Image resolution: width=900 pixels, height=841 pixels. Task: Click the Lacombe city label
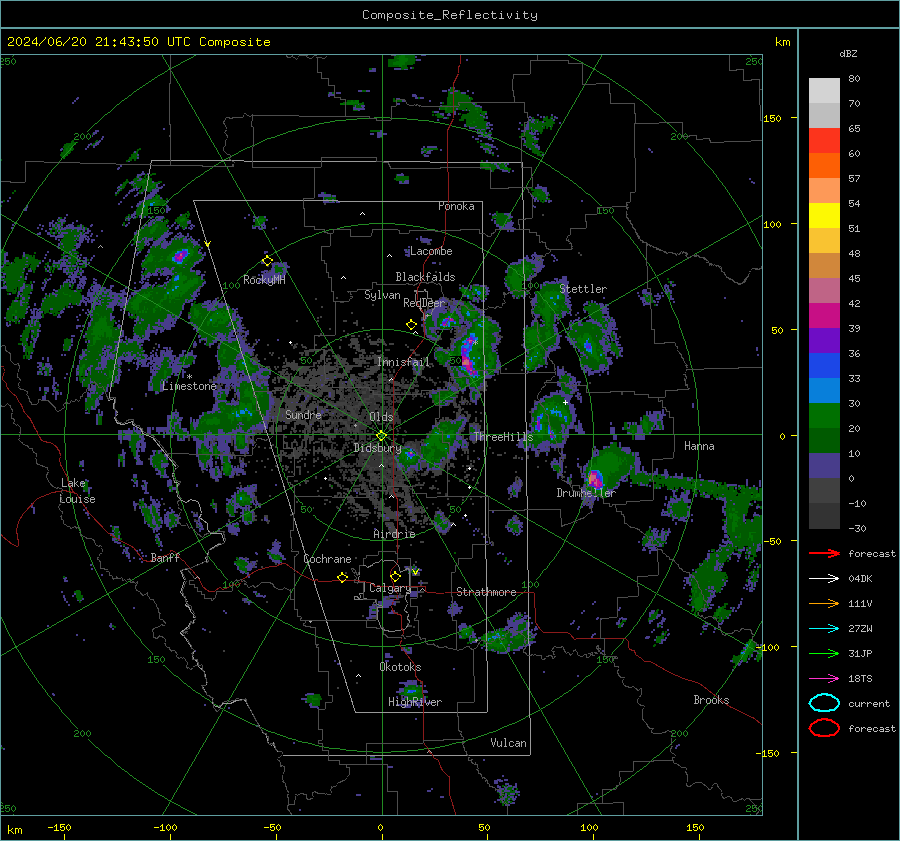pos(431,251)
